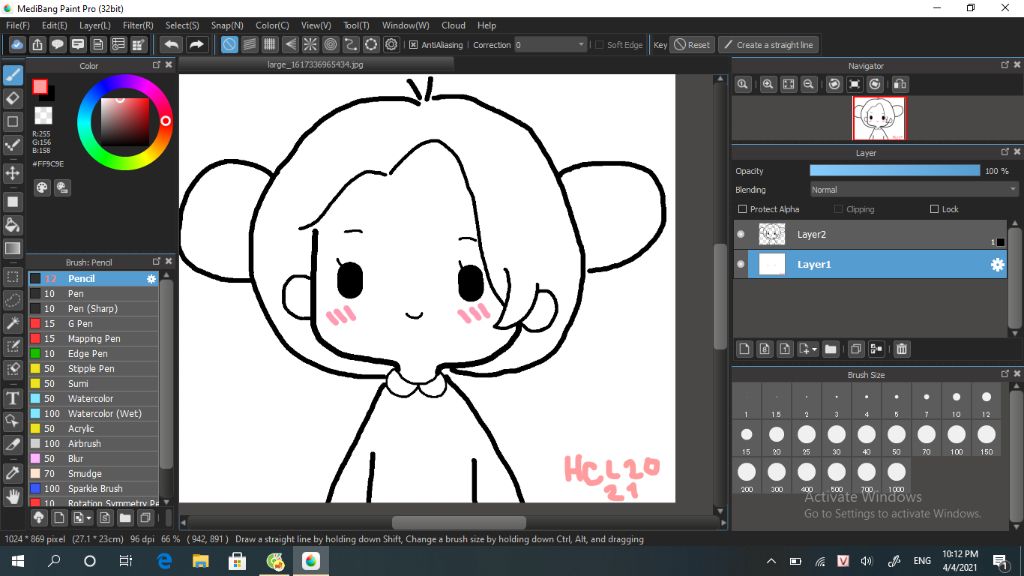
Task: Open Layer1 settings gear
Action: [997, 264]
